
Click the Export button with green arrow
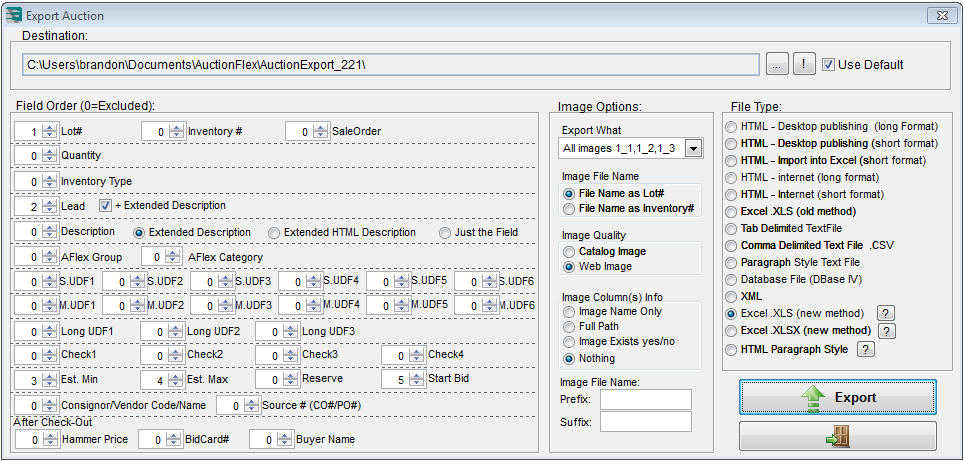point(838,397)
